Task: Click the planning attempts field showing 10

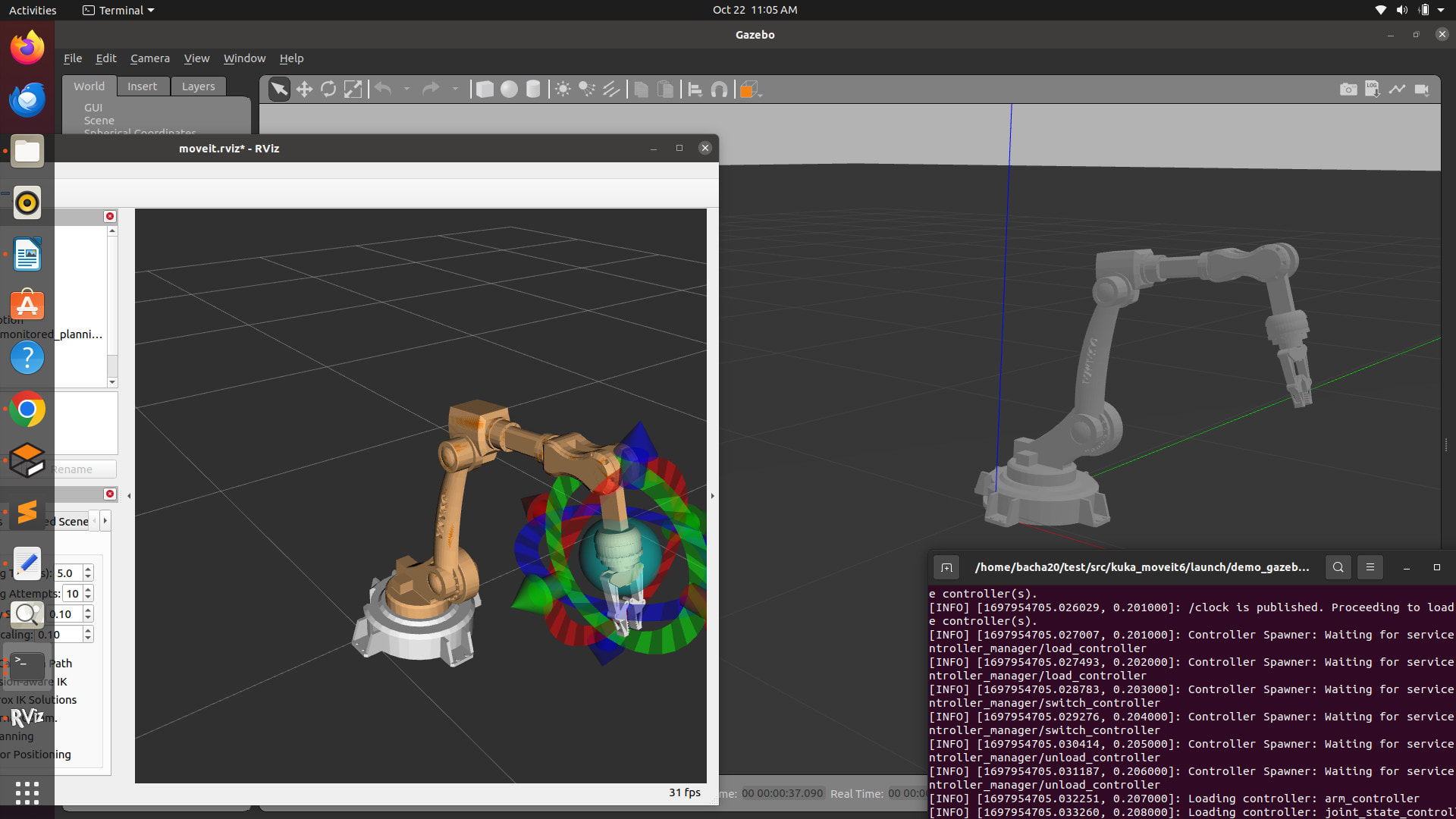Action: tap(73, 594)
